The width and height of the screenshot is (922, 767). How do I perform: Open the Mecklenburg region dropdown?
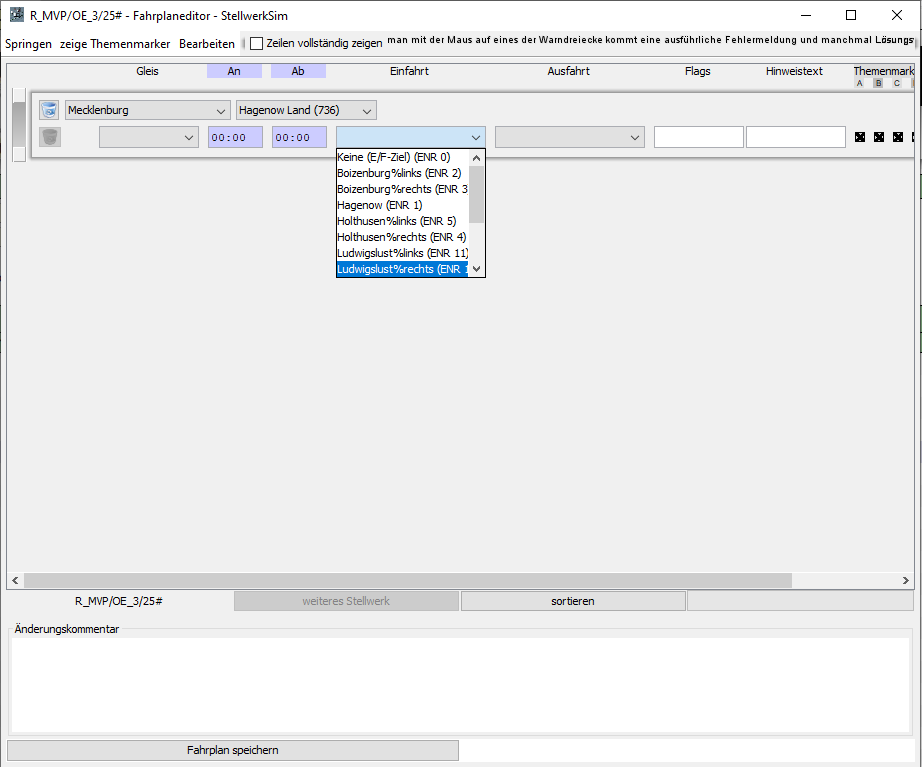click(147, 110)
